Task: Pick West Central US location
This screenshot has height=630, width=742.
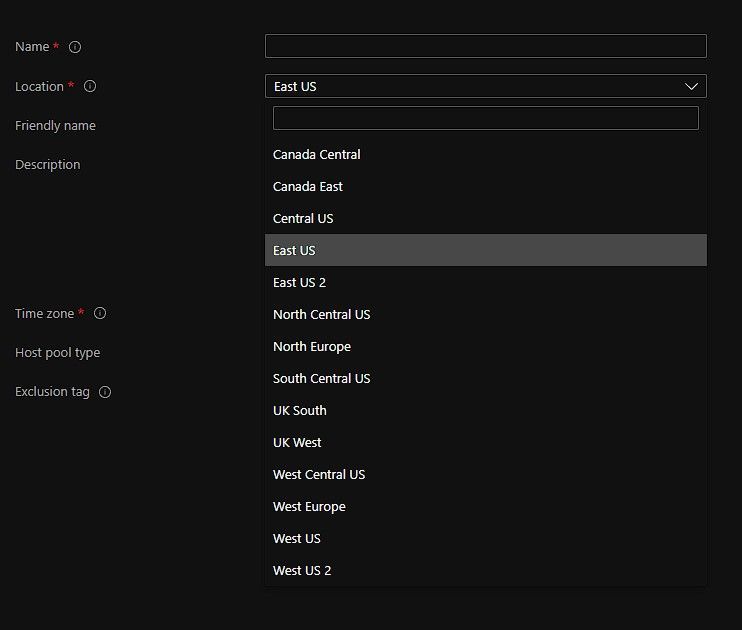Action: pyautogui.click(x=319, y=475)
